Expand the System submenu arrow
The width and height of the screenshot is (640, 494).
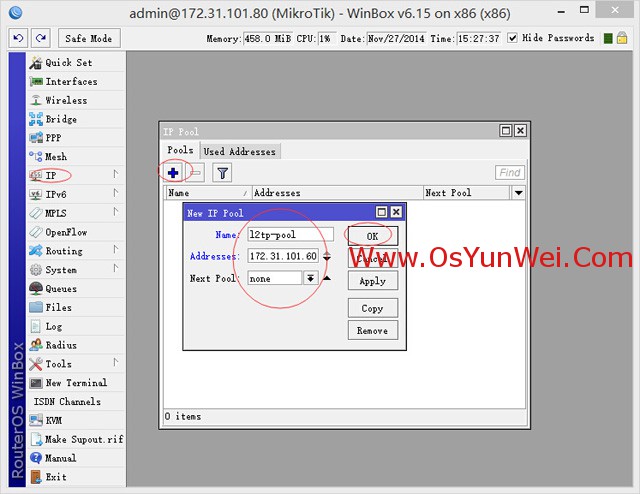click(116, 268)
